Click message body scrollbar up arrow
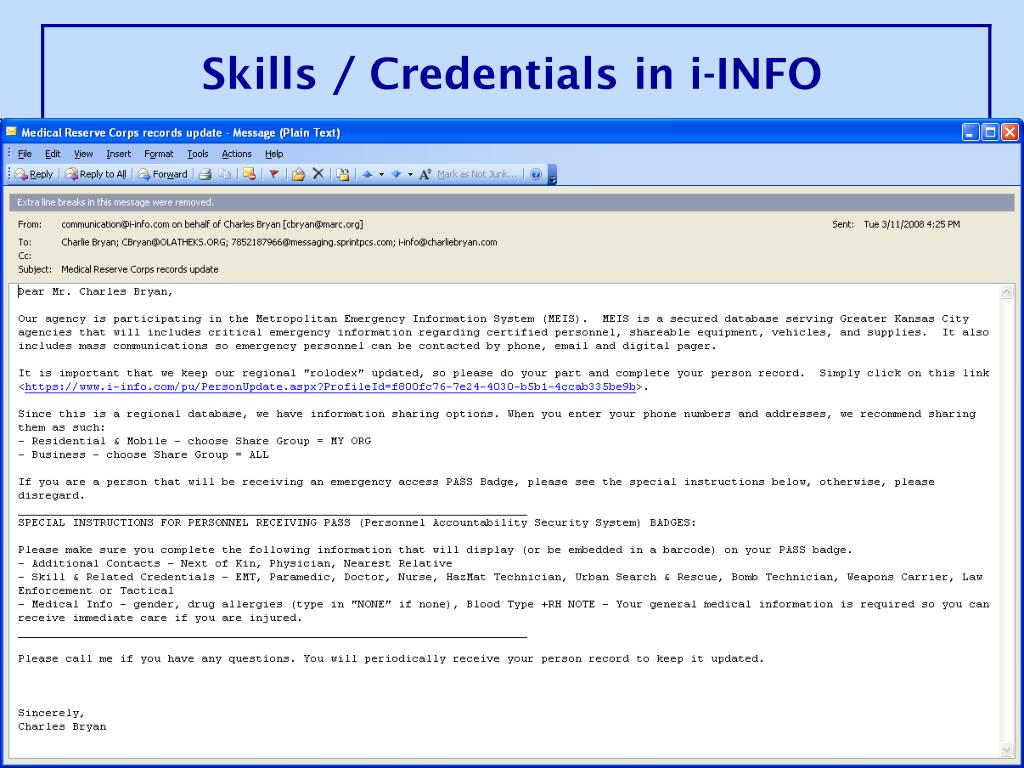The width and height of the screenshot is (1024, 768). coord(1007,292)
